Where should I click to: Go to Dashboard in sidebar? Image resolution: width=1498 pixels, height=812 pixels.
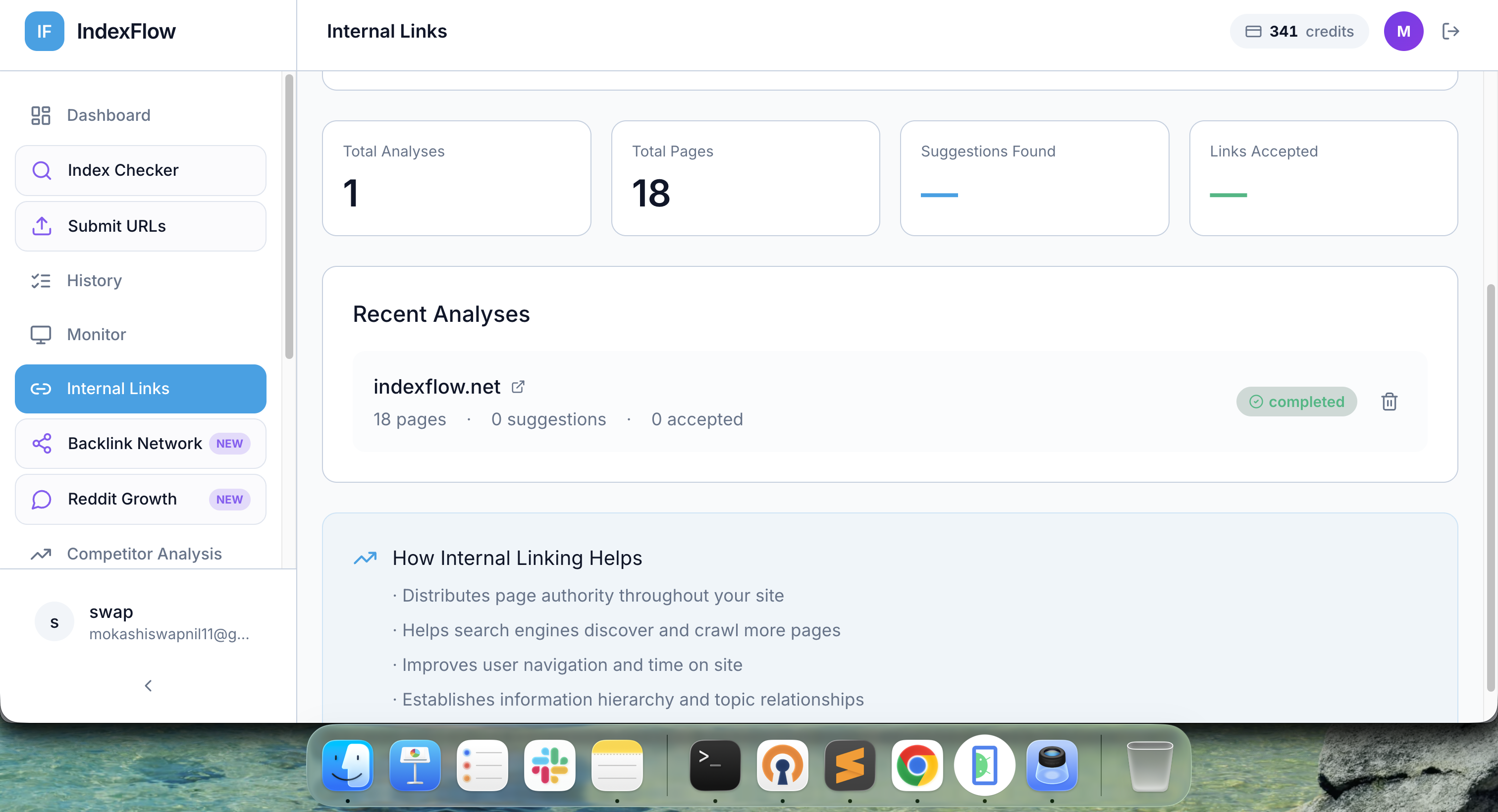click(108, 115)
